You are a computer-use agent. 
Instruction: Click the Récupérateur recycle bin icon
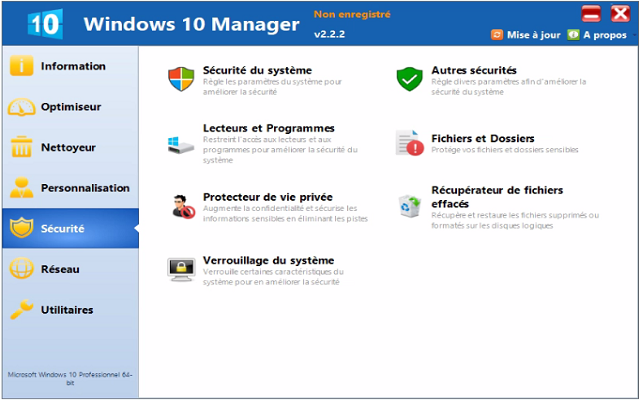coord(409,206)
